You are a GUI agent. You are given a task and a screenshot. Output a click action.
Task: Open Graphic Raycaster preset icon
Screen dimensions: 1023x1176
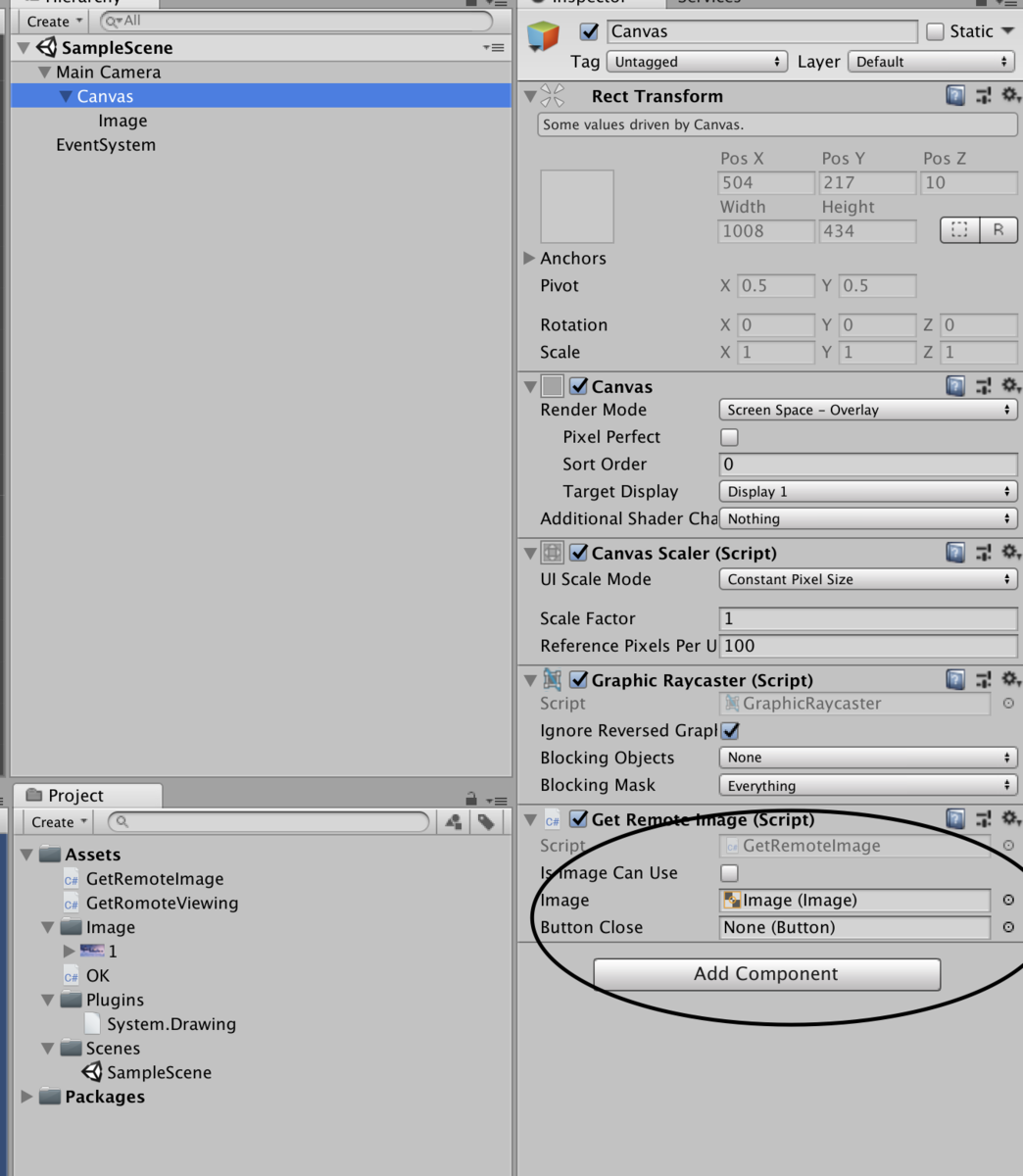[x=983, y=679]
